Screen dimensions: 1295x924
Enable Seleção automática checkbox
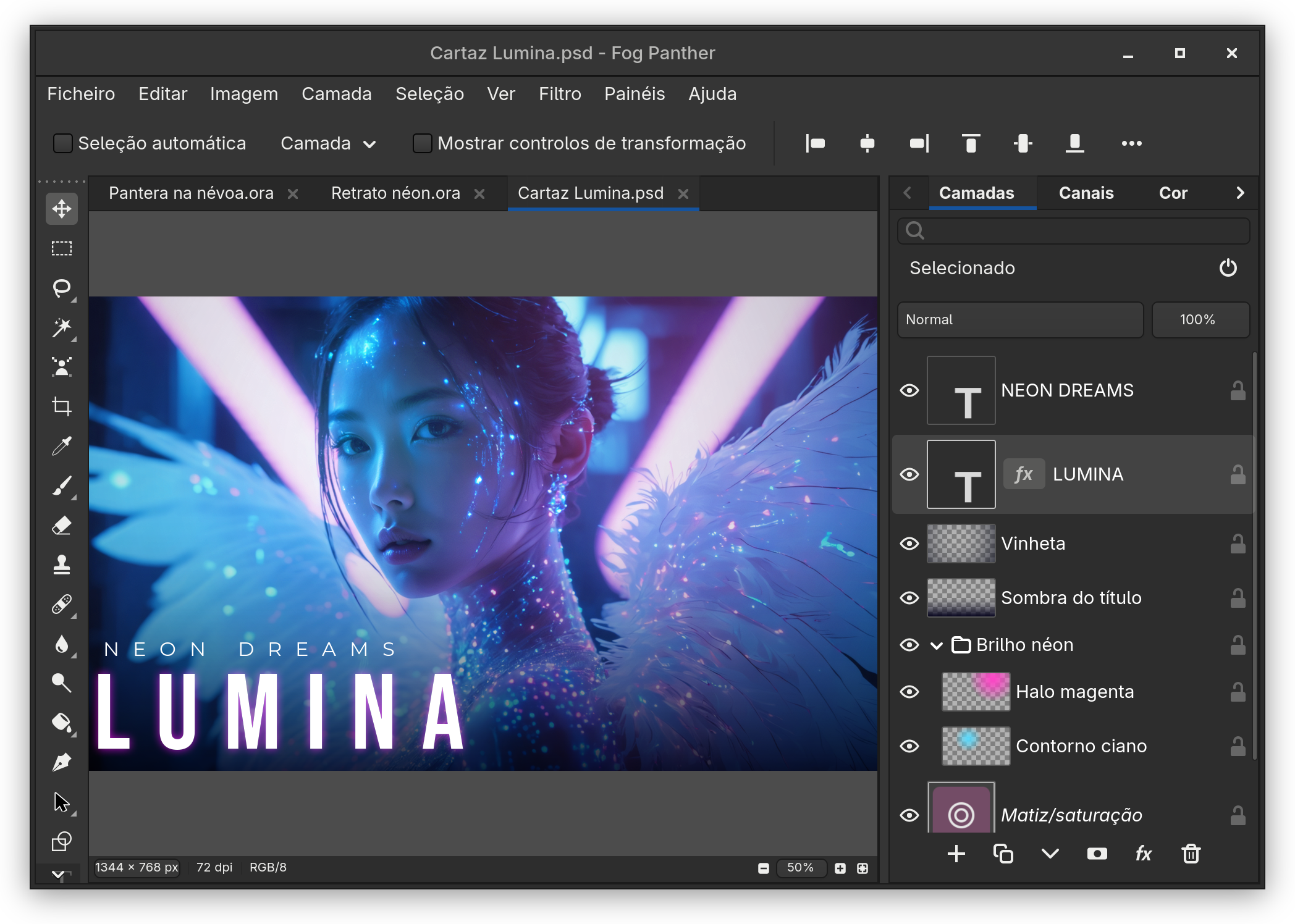point(62,143)
